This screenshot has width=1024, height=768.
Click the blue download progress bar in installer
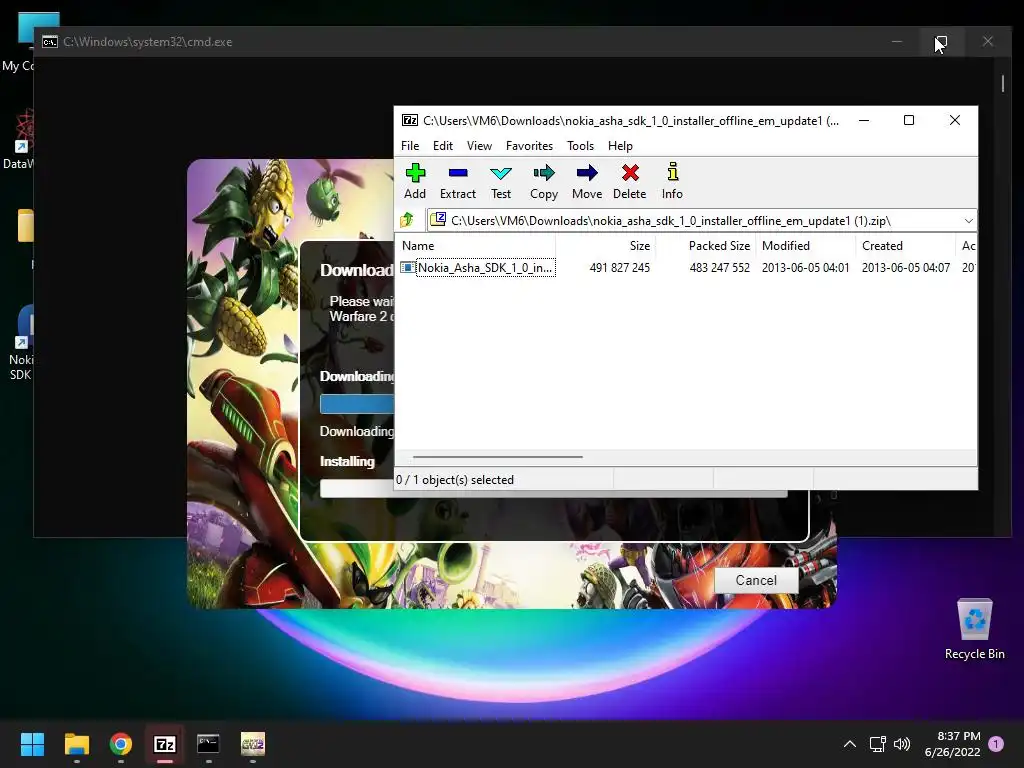coord(357,404)
